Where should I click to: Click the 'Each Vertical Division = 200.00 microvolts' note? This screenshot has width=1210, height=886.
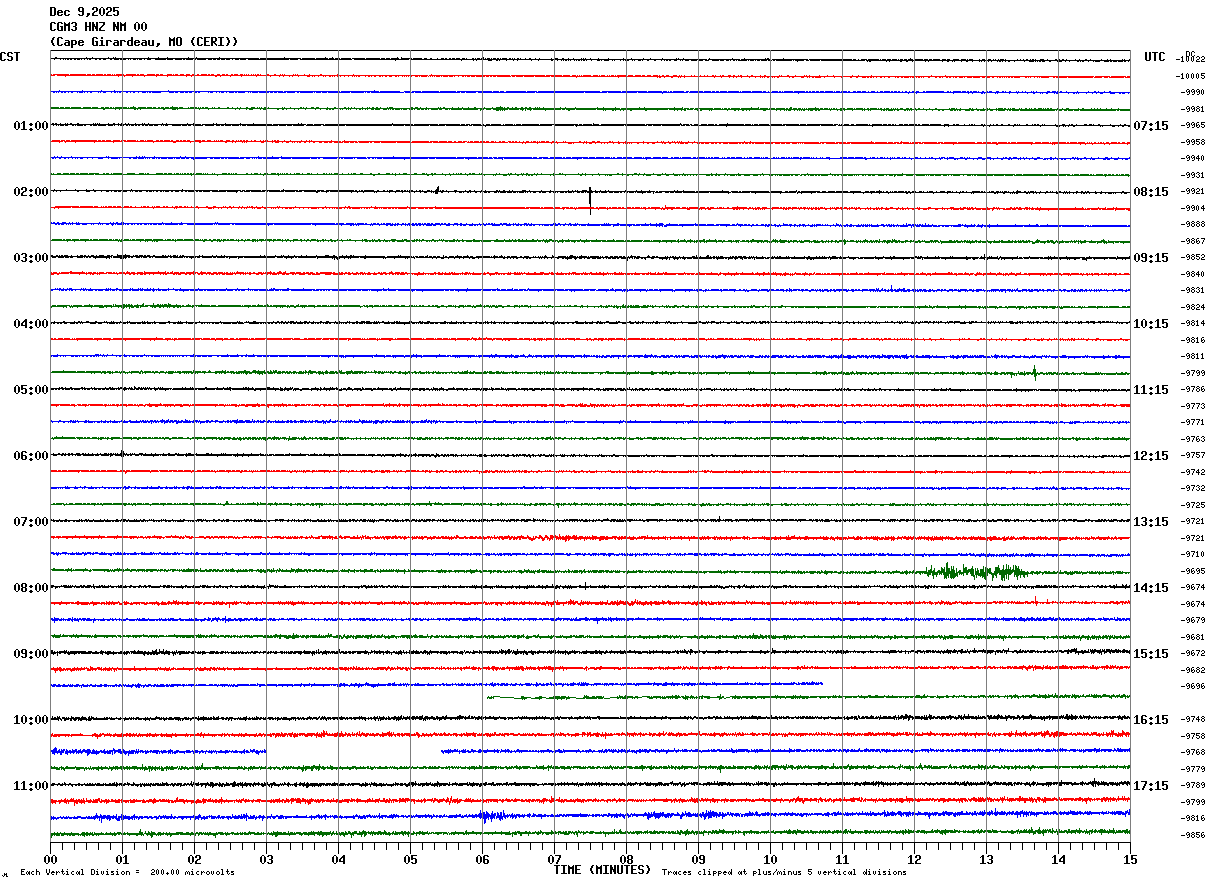point(127,873)
